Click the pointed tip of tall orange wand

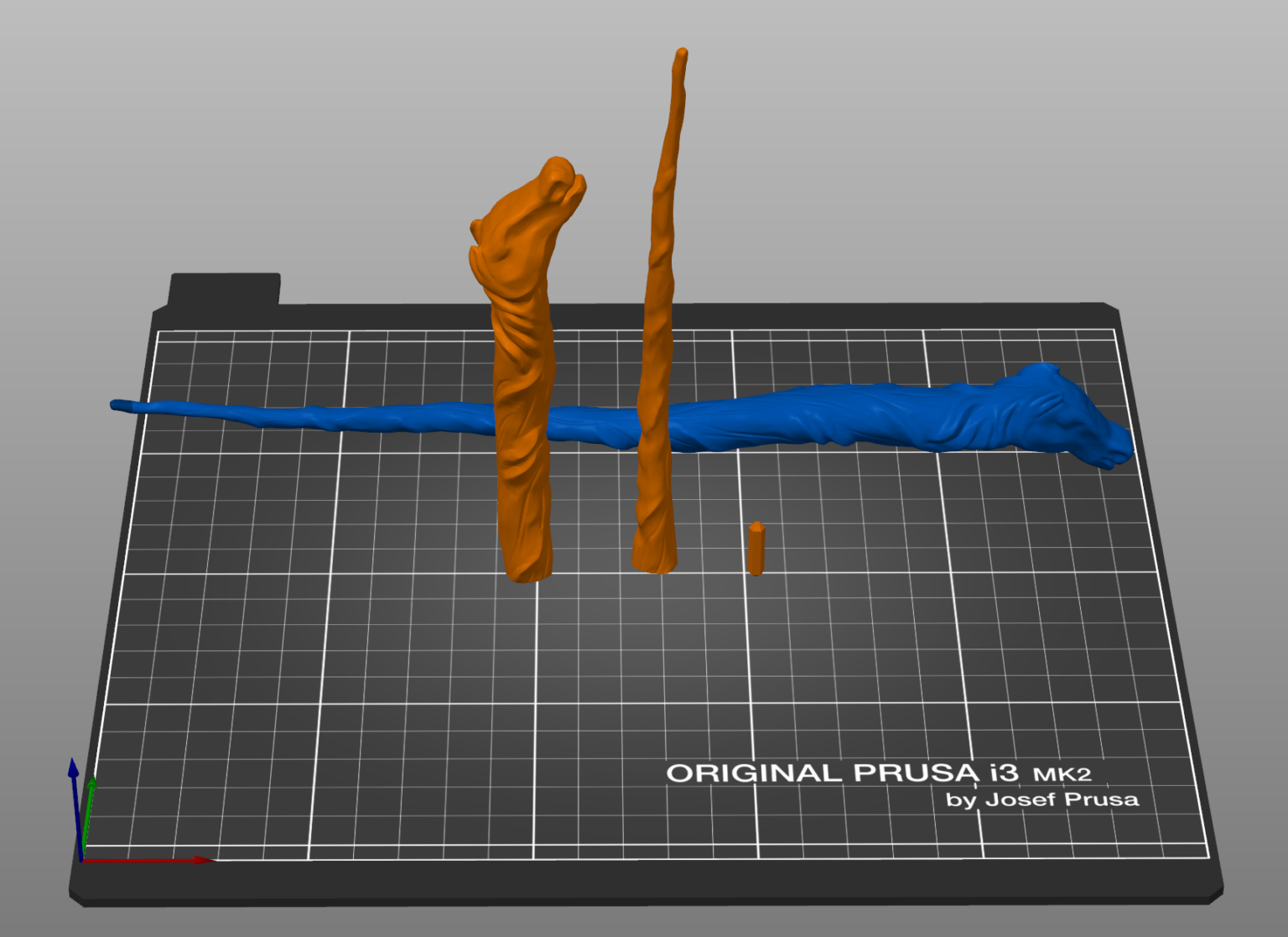pyautogui.click(x=681, y=57)
